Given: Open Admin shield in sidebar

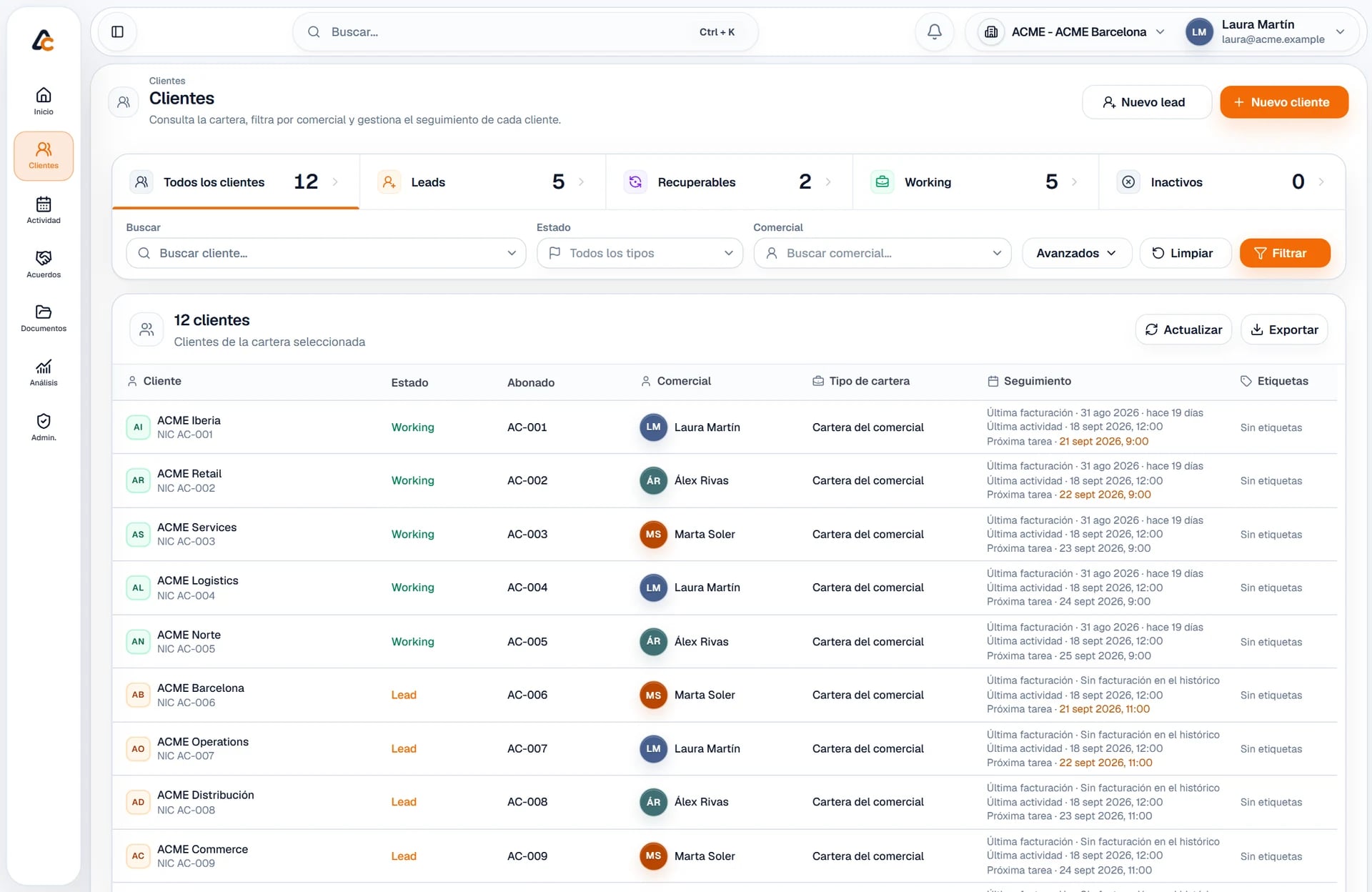Looking at the screenshot, I should pos(44,427).
